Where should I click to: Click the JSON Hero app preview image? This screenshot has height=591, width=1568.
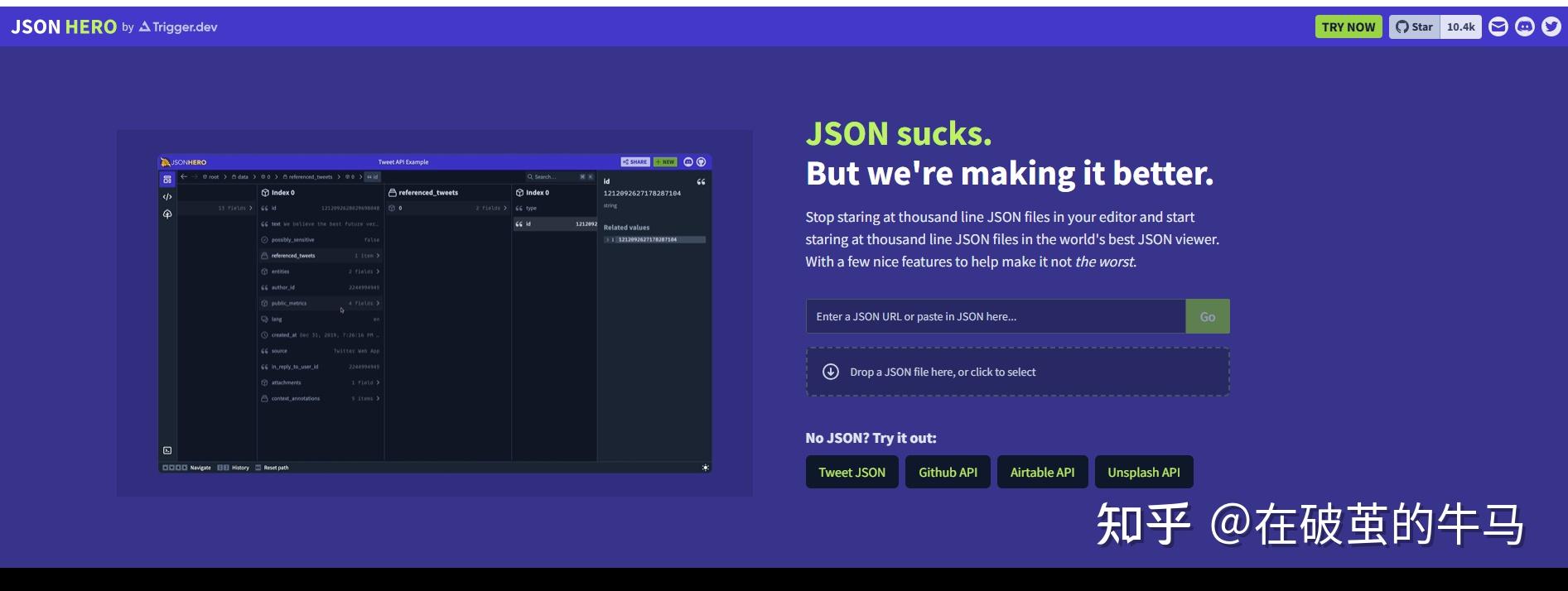point(435,313)
